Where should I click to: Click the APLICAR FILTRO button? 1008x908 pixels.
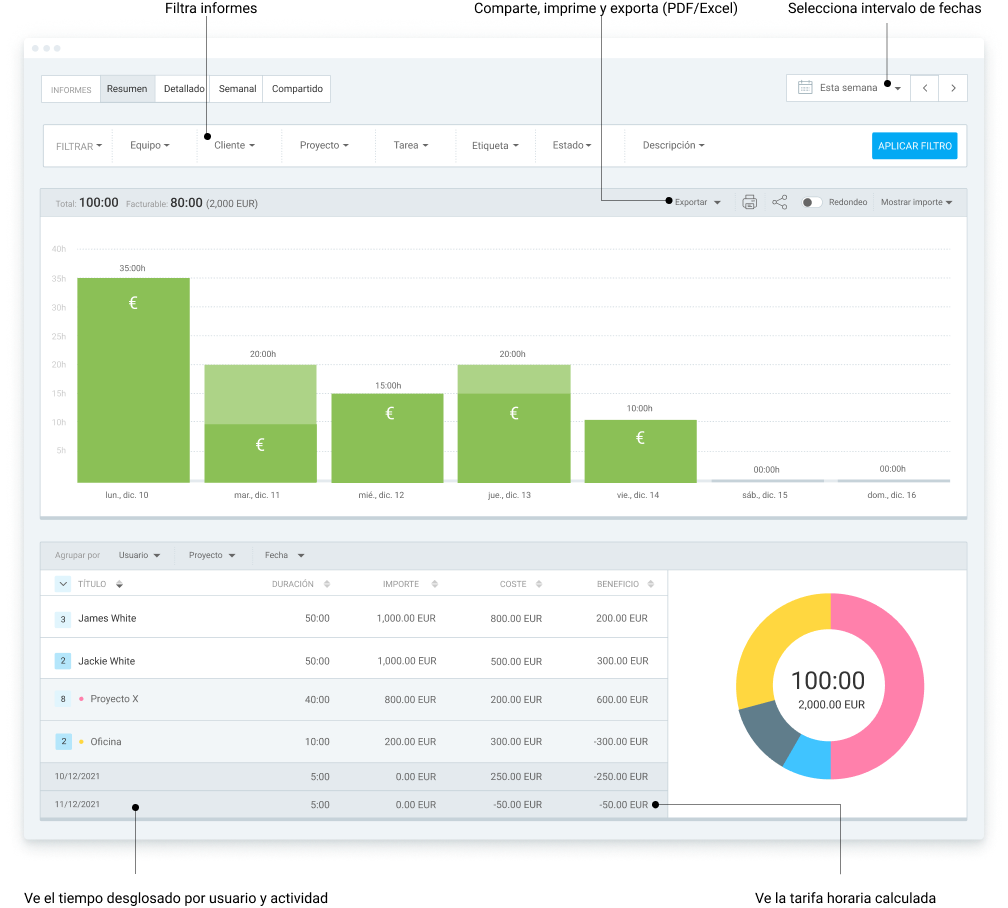914,146
